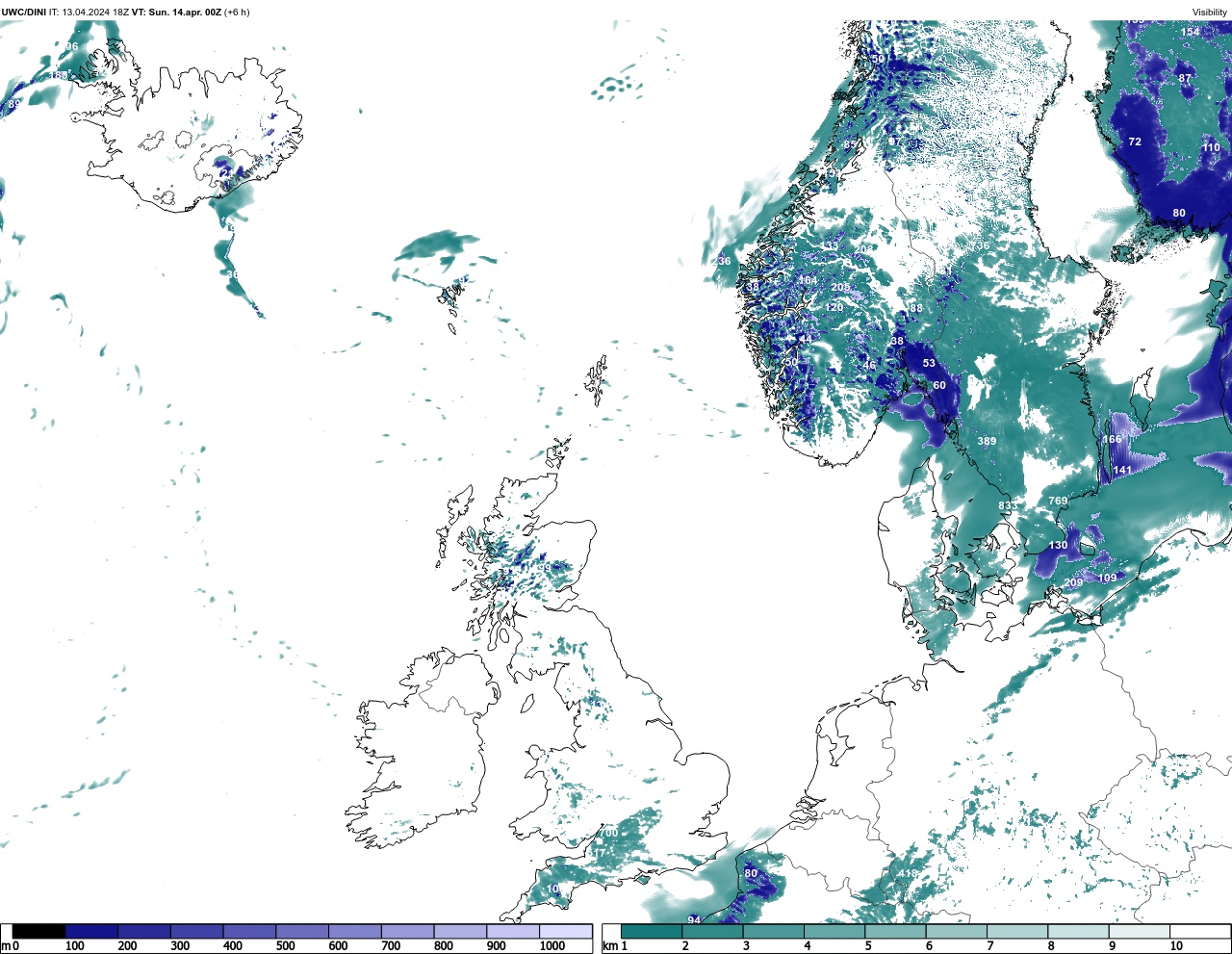Click the '418' visibility value over Belgium
Screen dimensions: 1232x954
(908, 873)
